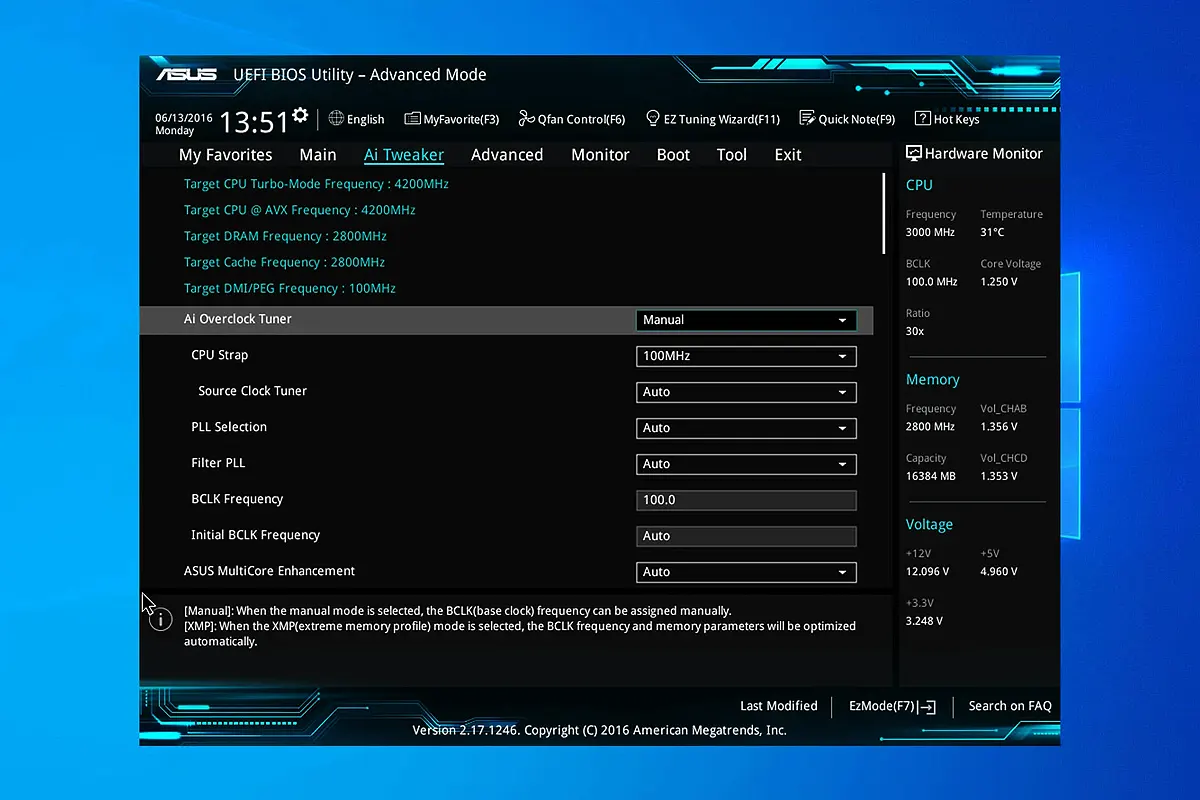Click the BCLK Frequency input field
Image resolution: width=1200 pixels, height=800 pixels.
746,500
